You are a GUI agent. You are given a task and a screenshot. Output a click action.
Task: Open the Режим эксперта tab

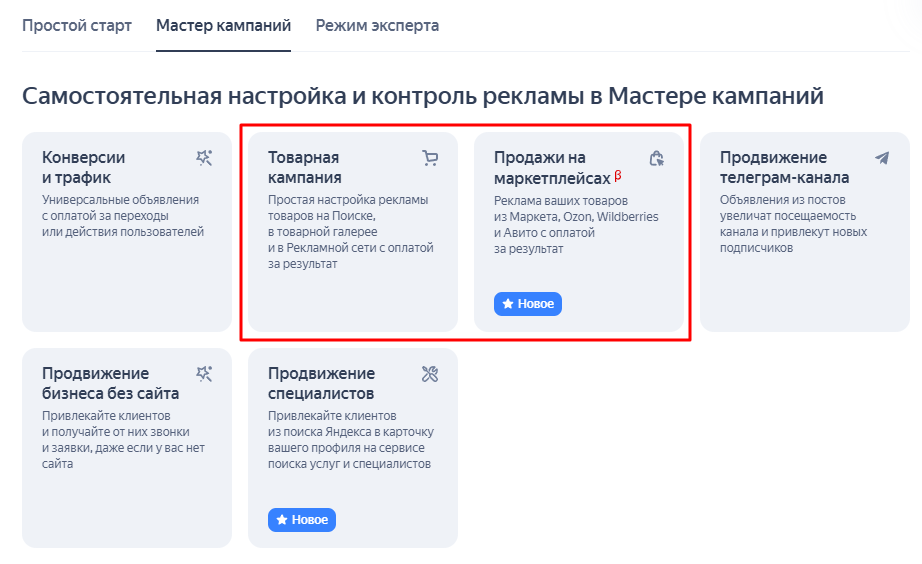(378, 26)
